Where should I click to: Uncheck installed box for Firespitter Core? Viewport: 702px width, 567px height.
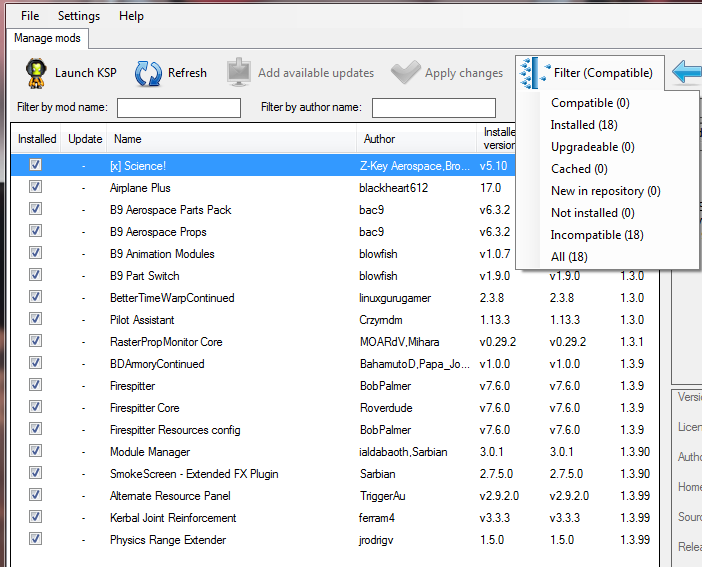pyautogui.click(x=35, y=407)
